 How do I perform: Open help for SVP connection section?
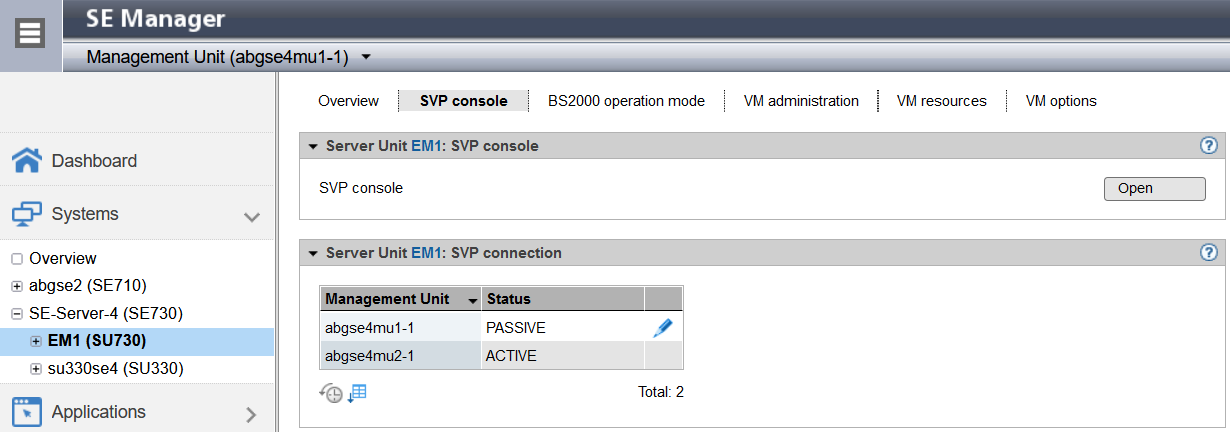[1208, 253]
